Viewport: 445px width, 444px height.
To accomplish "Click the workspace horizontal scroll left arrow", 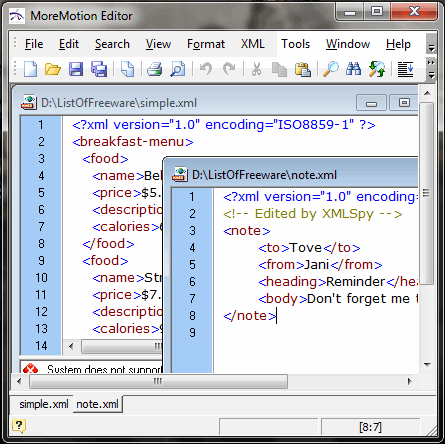I will [x=19, y=381].
